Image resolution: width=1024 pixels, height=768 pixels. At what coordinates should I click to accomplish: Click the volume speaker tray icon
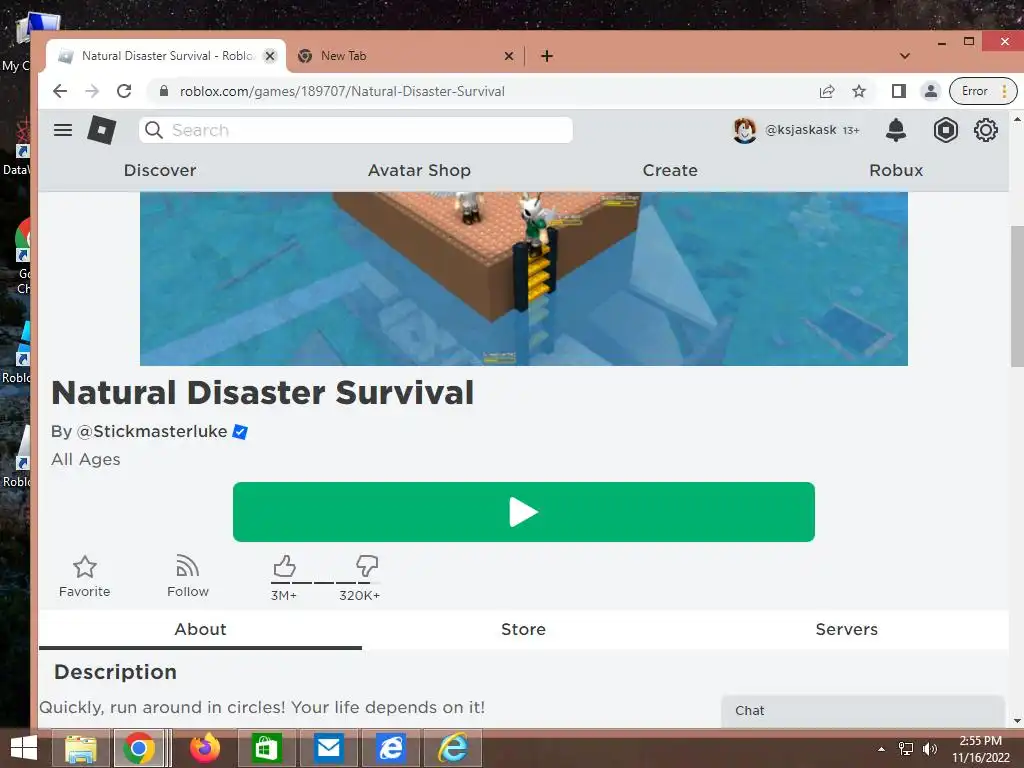click(x=929, y=749)
